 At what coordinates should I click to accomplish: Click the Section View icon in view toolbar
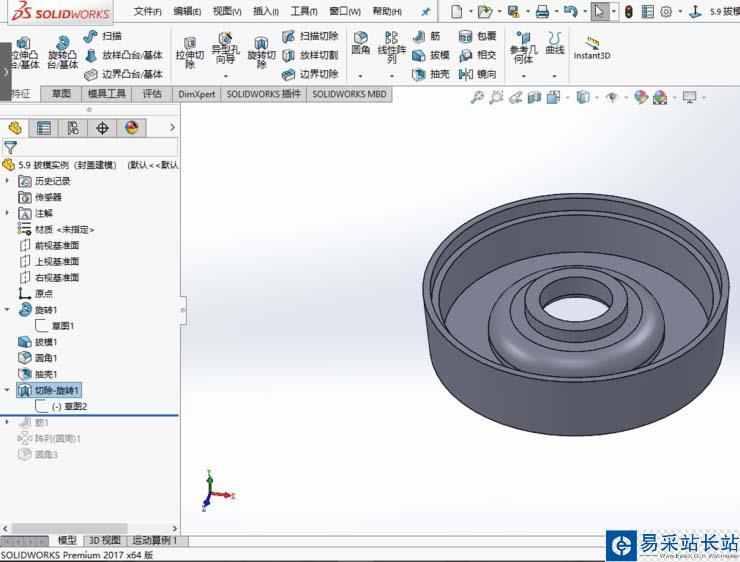tap(534, 98)
